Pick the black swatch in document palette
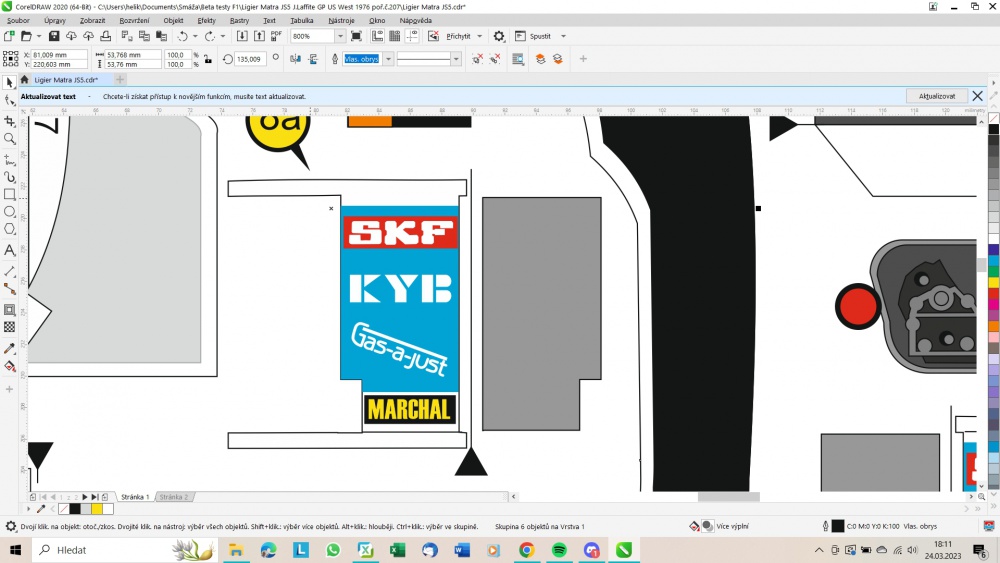The width and height of the screenshot is (1000, 563). pos(75,509)
